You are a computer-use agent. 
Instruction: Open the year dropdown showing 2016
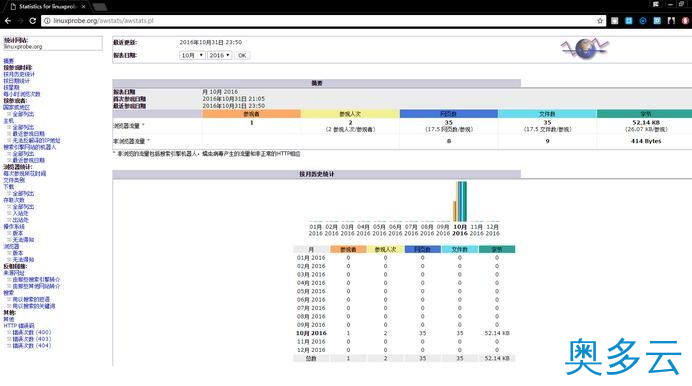[219, 56]
